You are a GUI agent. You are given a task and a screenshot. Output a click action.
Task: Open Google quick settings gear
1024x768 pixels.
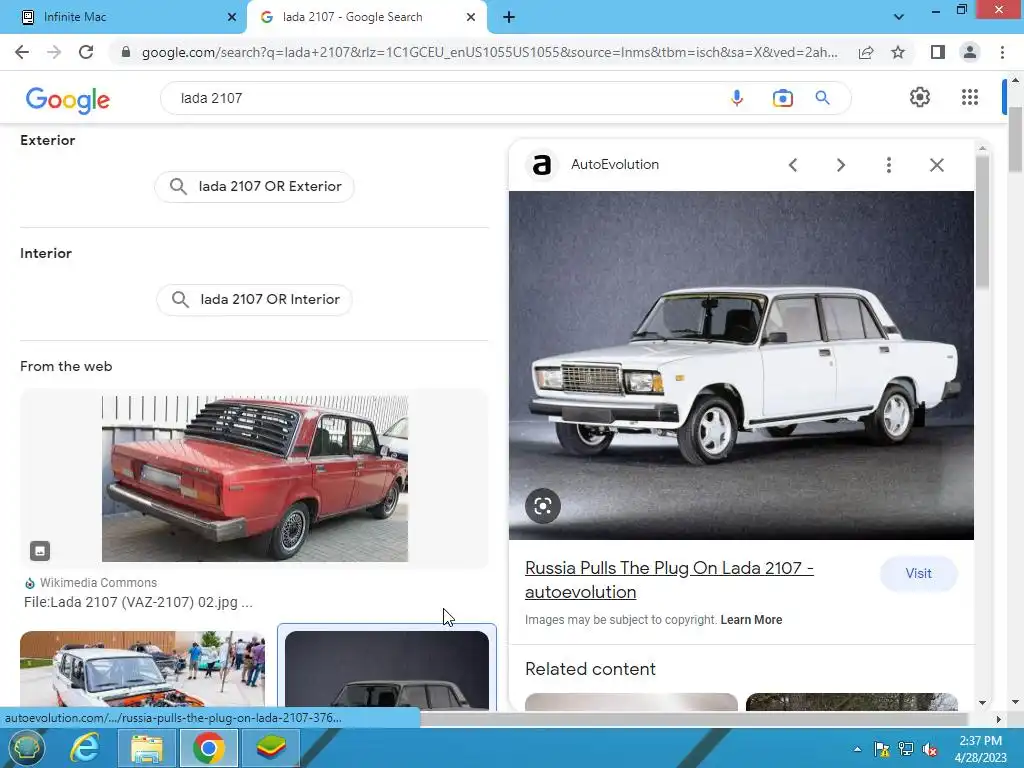920,97
